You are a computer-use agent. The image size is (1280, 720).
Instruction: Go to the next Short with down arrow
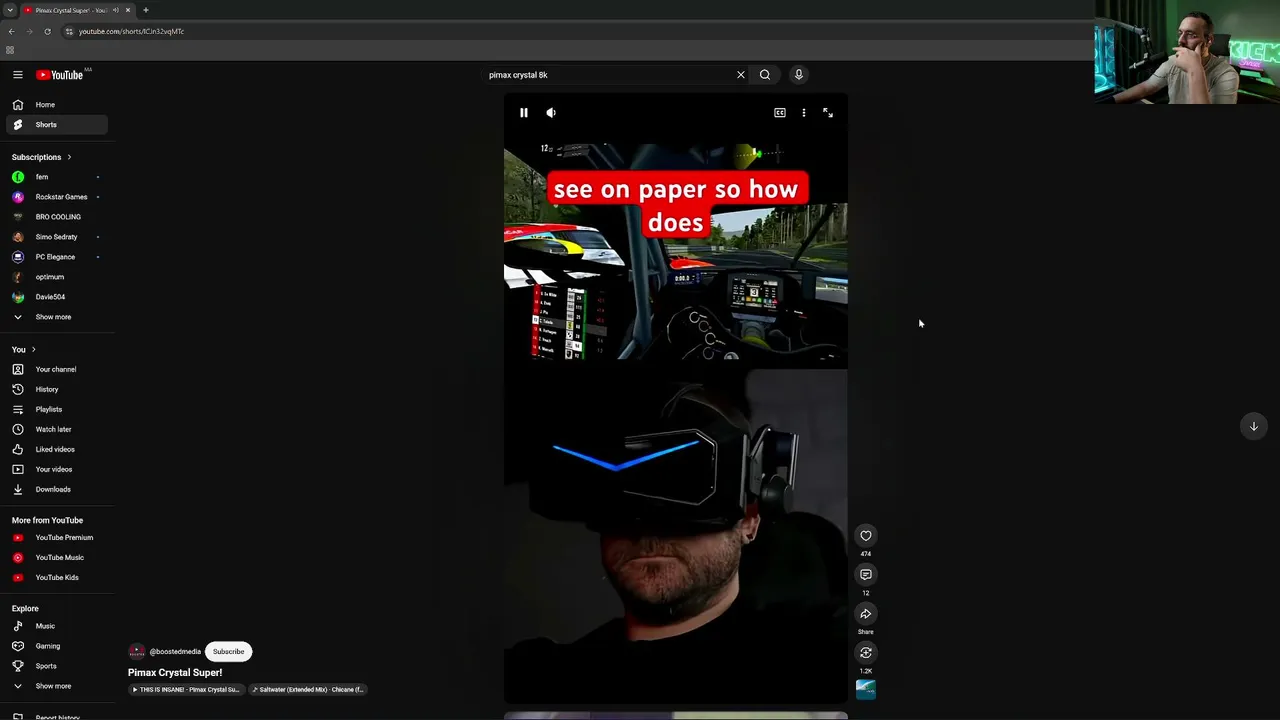pyautogui.click(x=1254, y=427)
